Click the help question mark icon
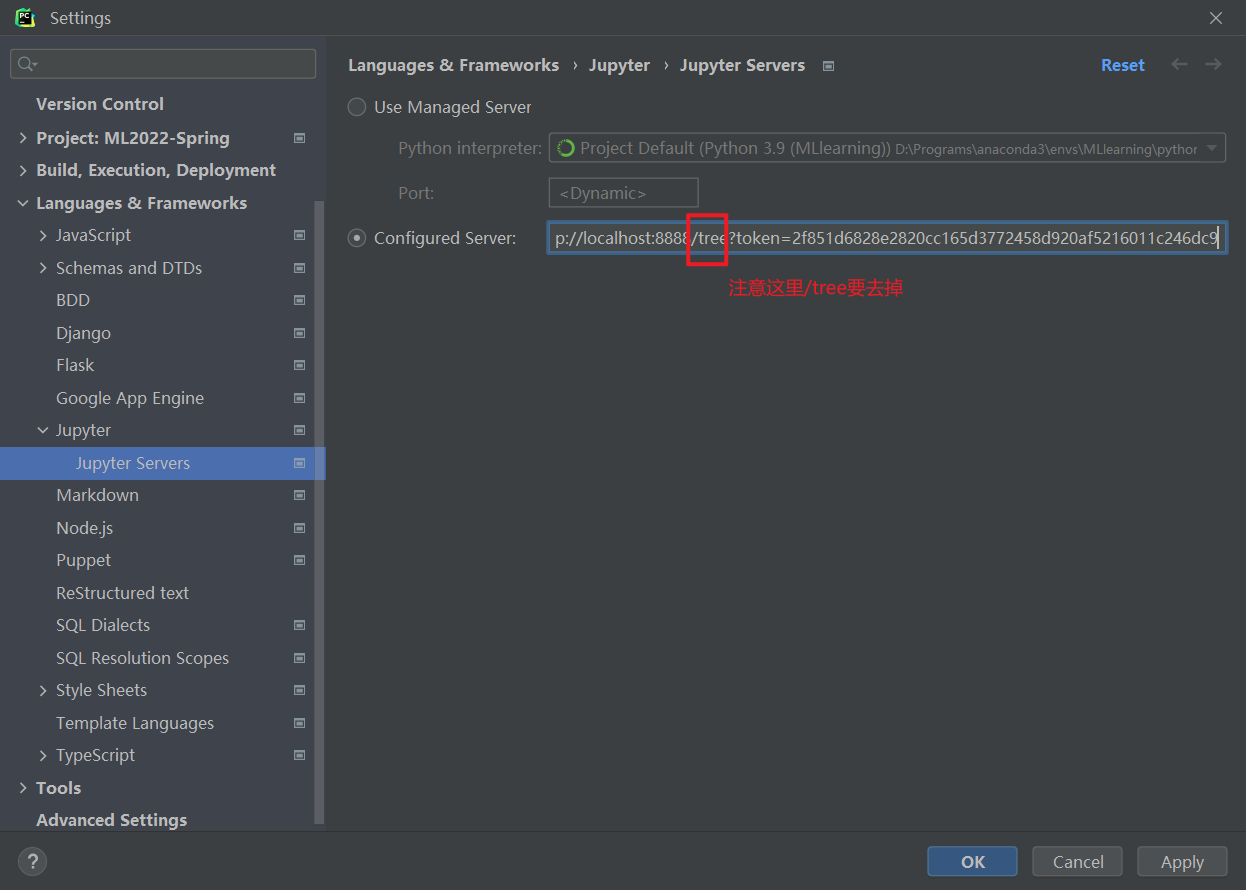1246x890 pixels. [x=32, y=861]
